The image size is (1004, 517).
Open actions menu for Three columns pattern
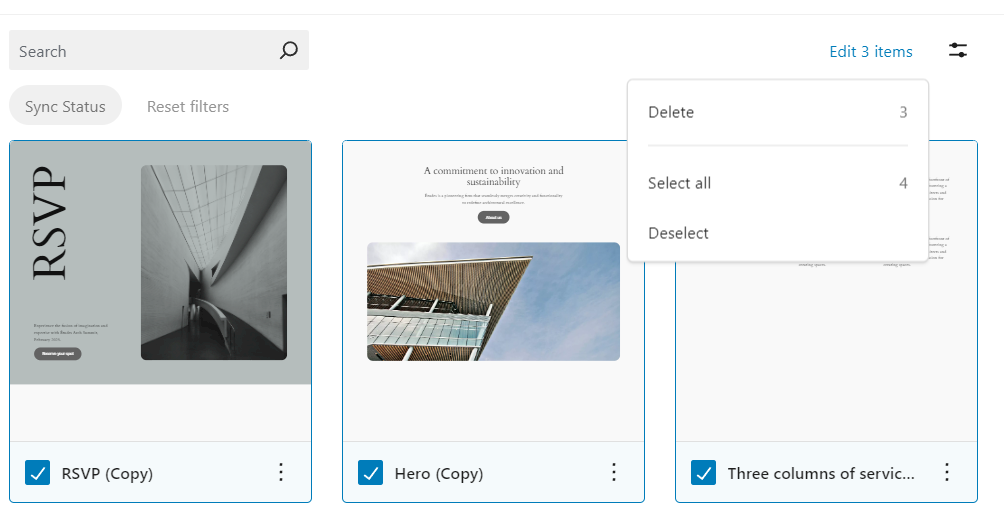(947, 472)
